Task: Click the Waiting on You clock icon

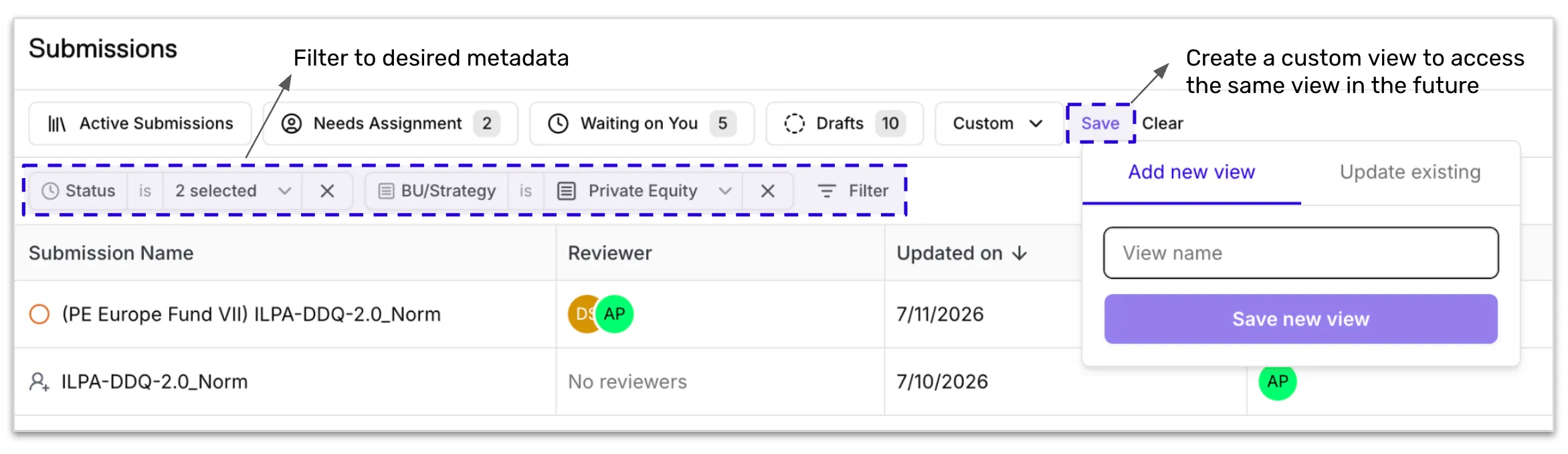Action: pyautogui.click(x=558, y=123)
